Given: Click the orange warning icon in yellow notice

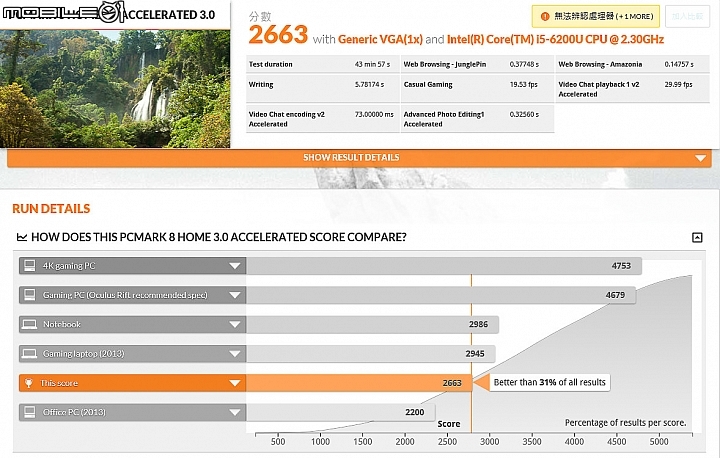Looking at the screenshot, I should (545, 17).
